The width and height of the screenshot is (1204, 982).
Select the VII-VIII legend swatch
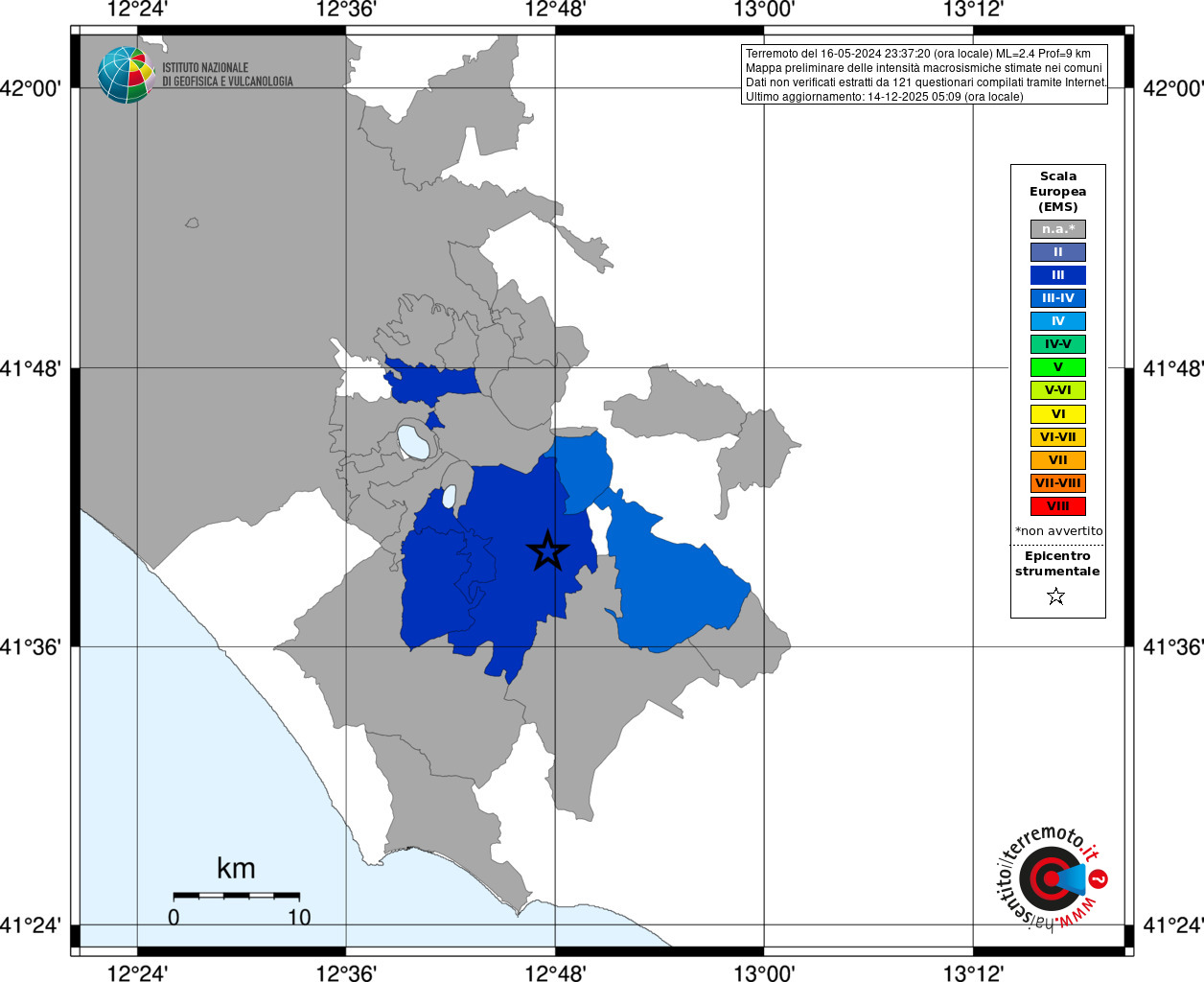click(1058, 483)
